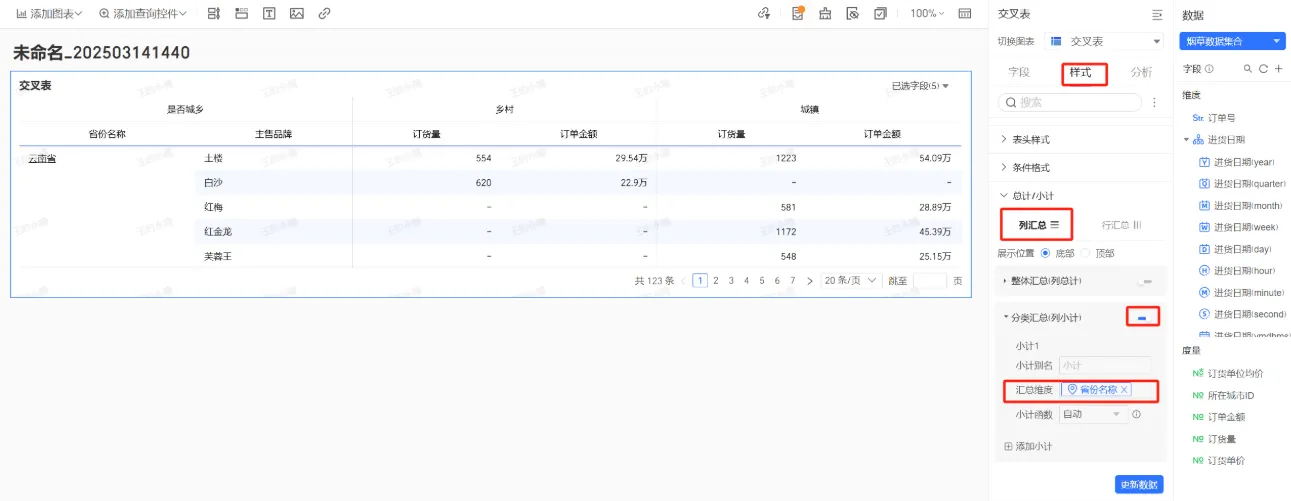Viewport: 1291px width, 501px height.
Task: Click the 搜索 style search field
Action: 1071,102
